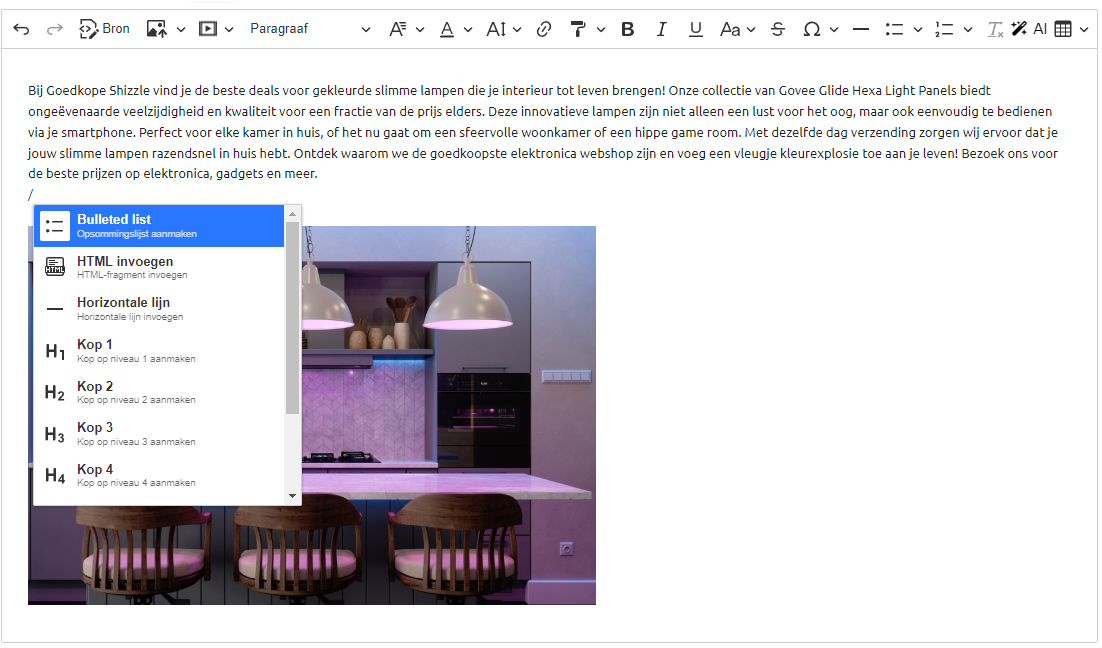Select Kop 2 heading option
The image size is (1102, 648).
[159, 392]
